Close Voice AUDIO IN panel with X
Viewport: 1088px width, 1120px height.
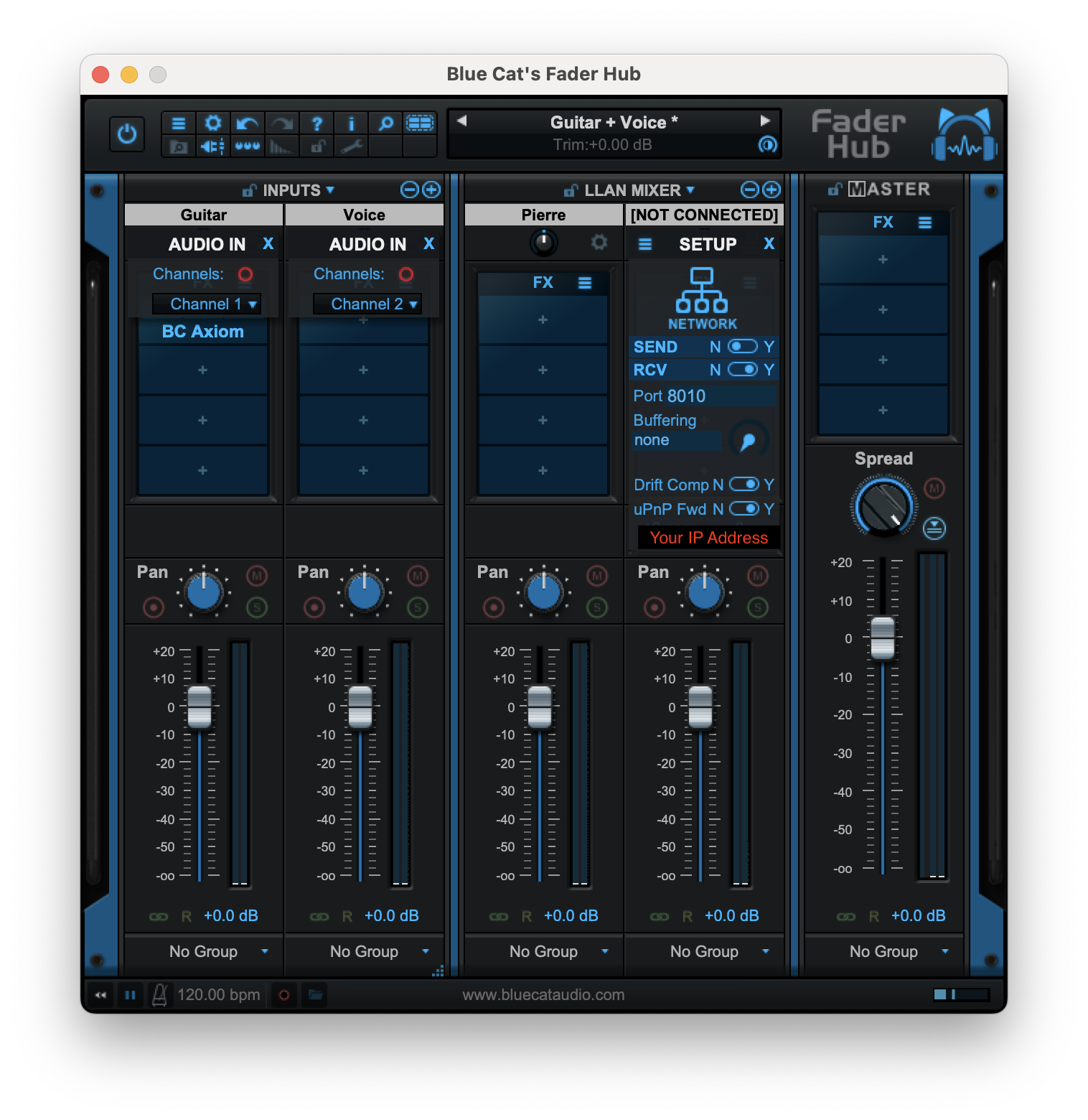pyautogui.click(x=429, y=244)
